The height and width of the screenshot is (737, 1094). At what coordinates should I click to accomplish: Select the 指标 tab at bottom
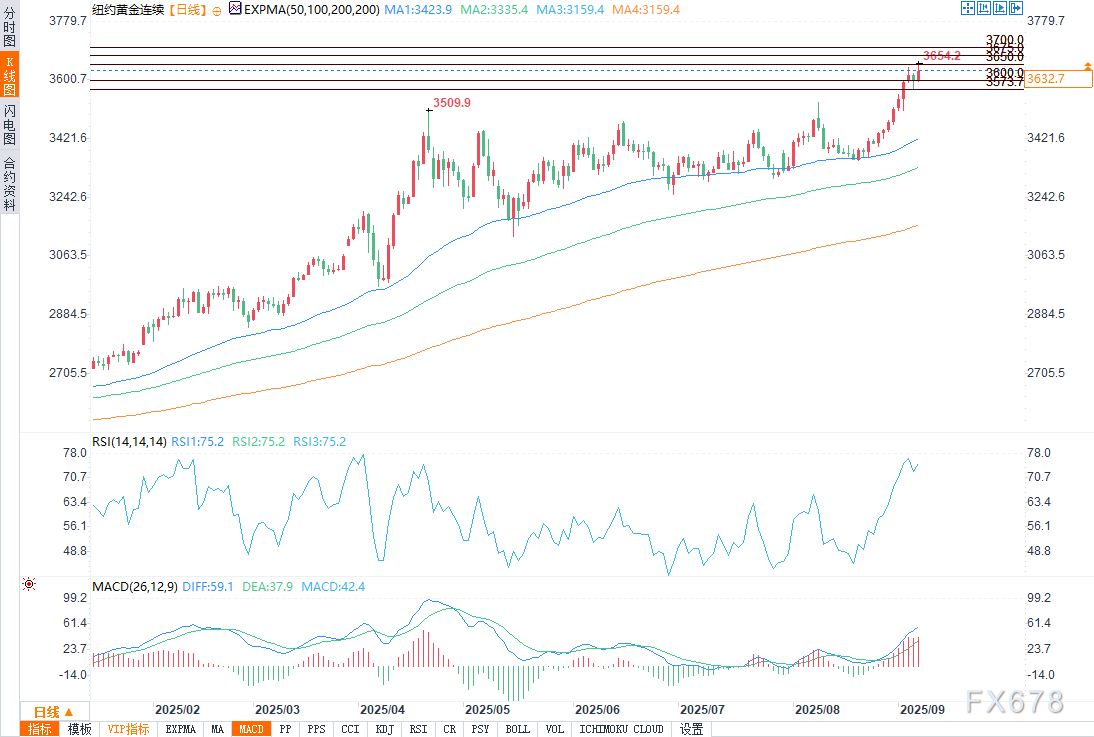click(40, 729)
